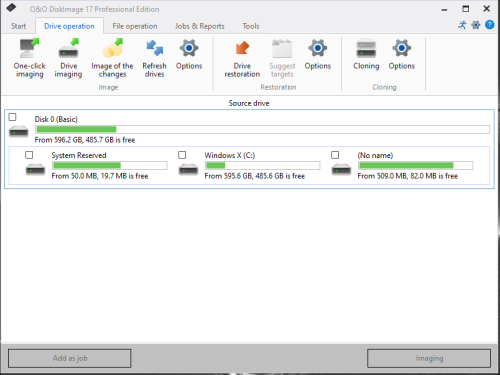Viewport: 500px width, 375px height.
Task: Click Suggest targets icon
Action: click(282, 49)
